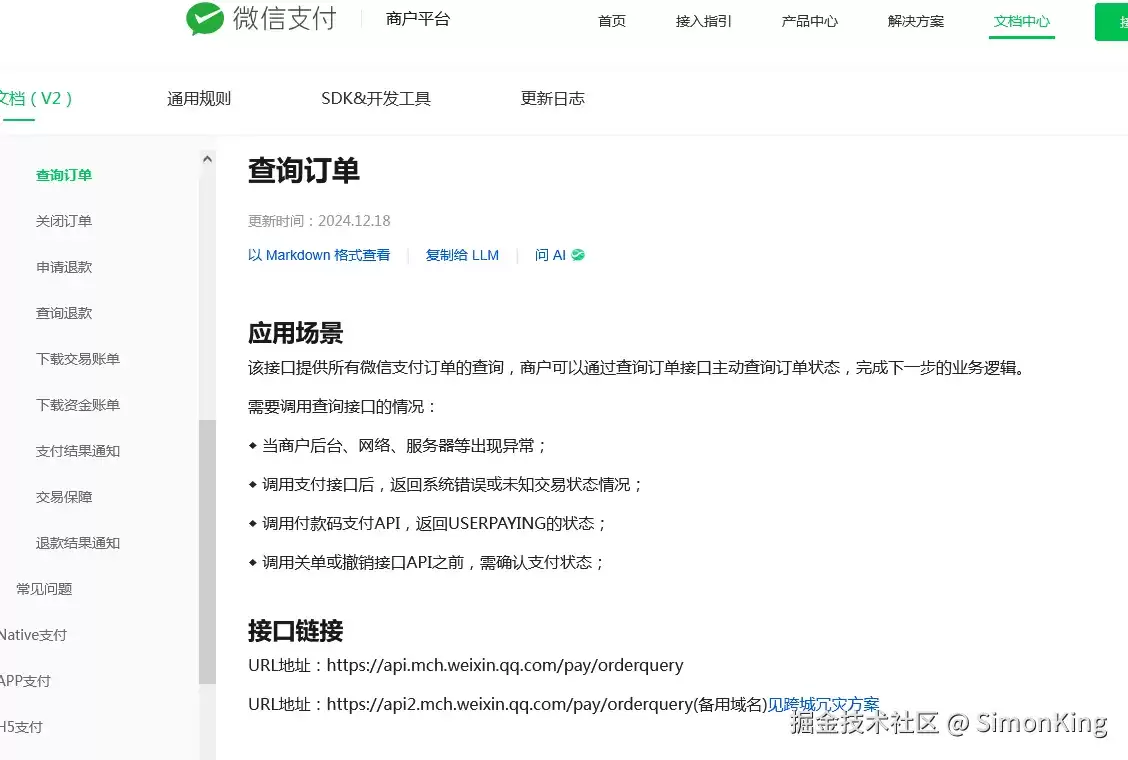Click the 复制给 LLM link

tap(462, 255)
